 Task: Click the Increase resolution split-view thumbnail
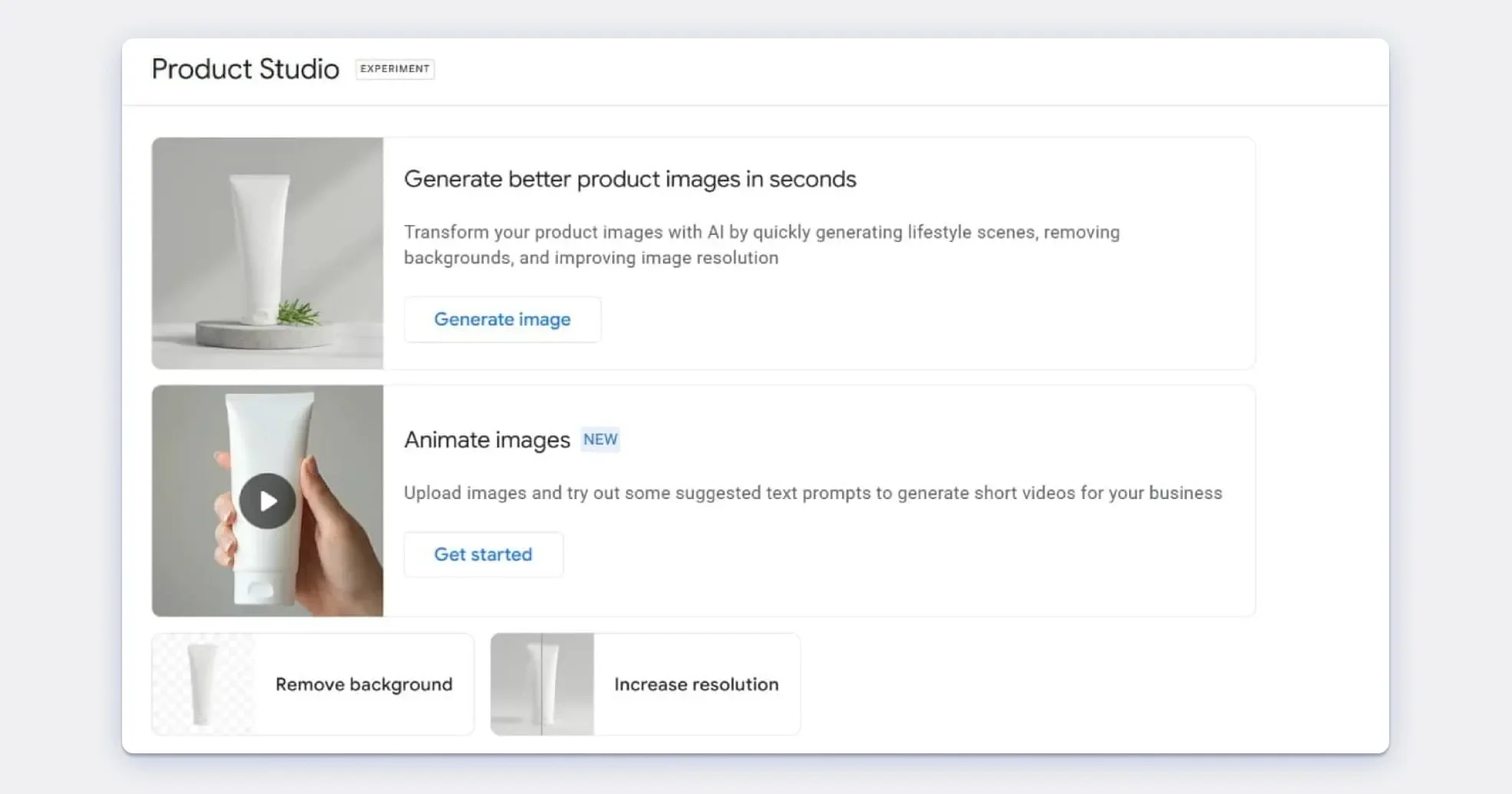[x=543, y=684]
